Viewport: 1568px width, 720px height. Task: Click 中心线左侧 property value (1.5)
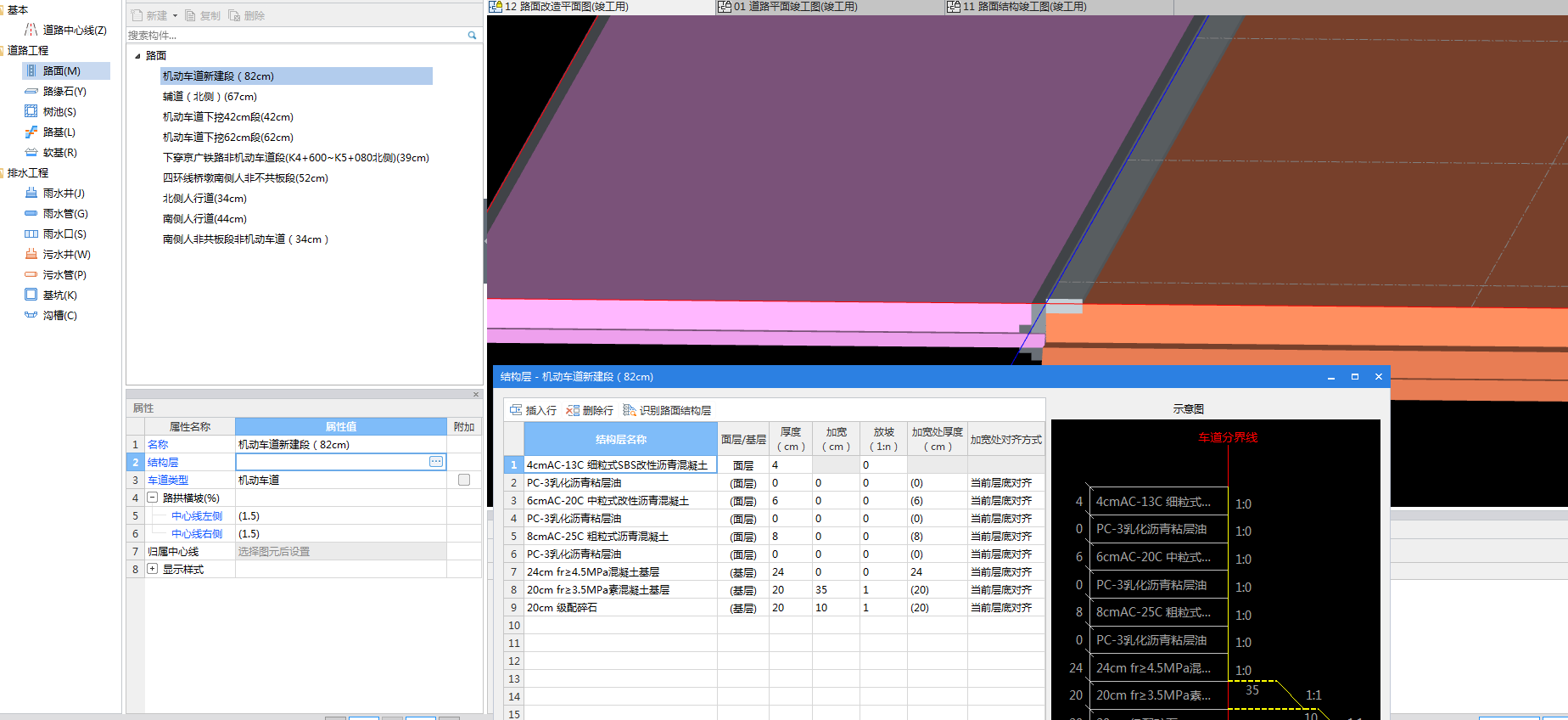(341, 515)
